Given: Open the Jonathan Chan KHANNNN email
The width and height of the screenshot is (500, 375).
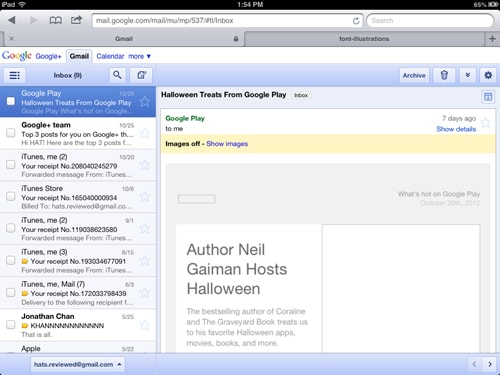Looking at the screenshot, I should tap(78, 325).
